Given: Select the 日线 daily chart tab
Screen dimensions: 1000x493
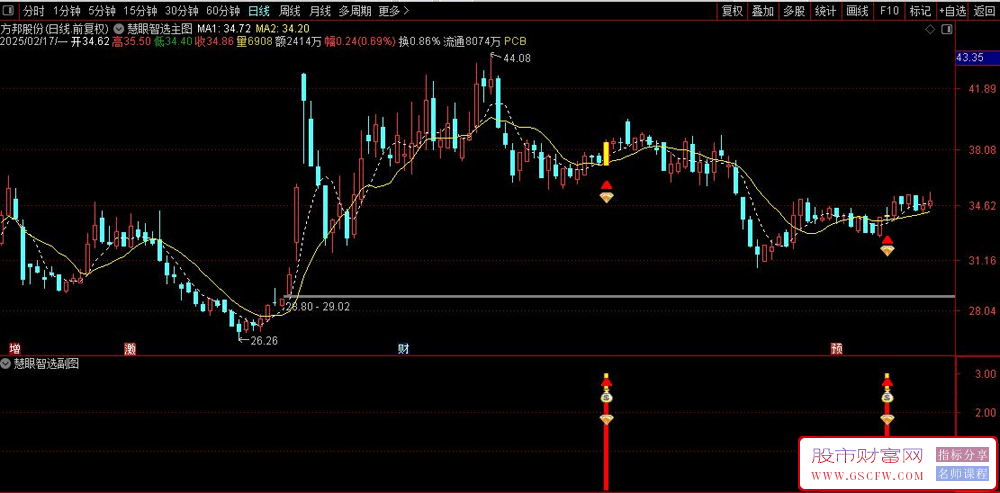Looking at the screenshot, I should coord(258,10).
